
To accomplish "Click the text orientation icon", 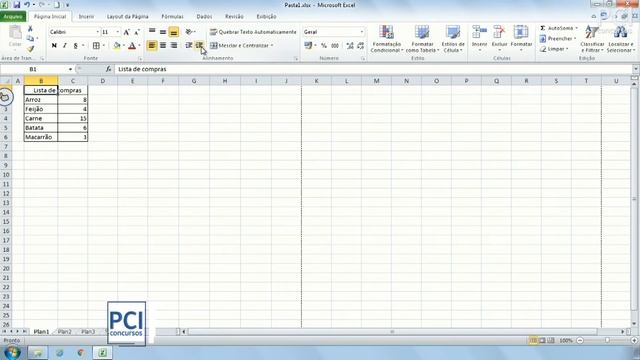I will (189, 31).
